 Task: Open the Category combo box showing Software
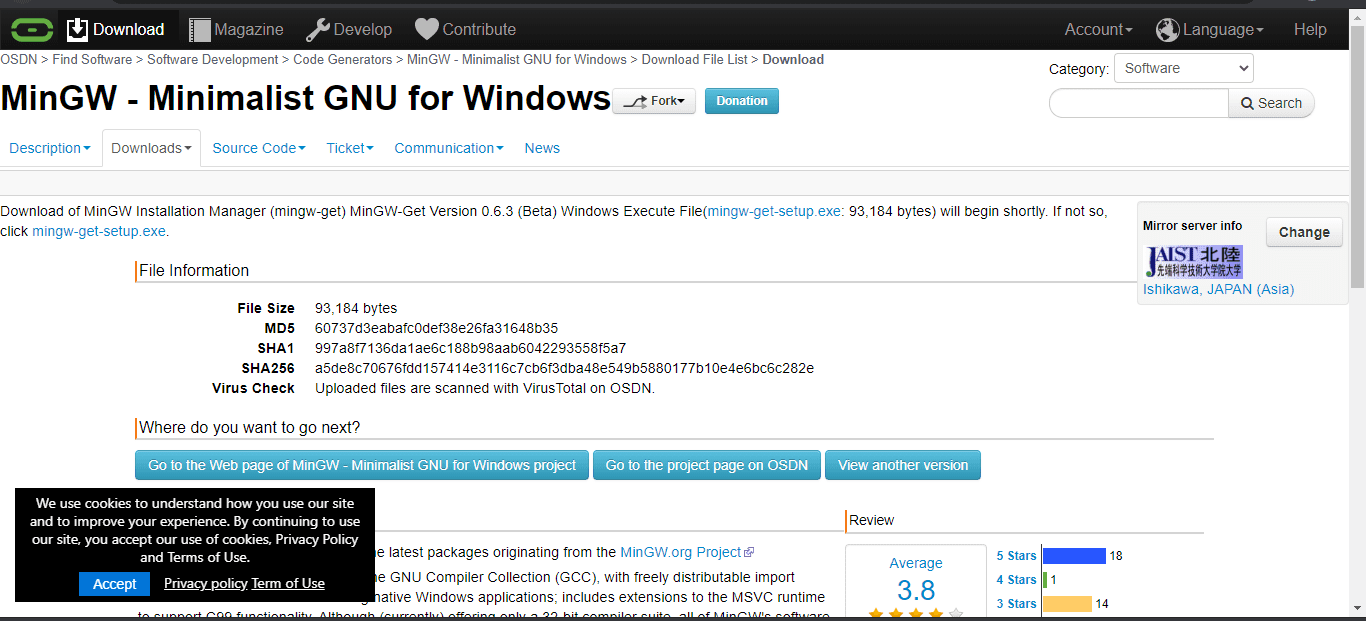coord(1183,67)
